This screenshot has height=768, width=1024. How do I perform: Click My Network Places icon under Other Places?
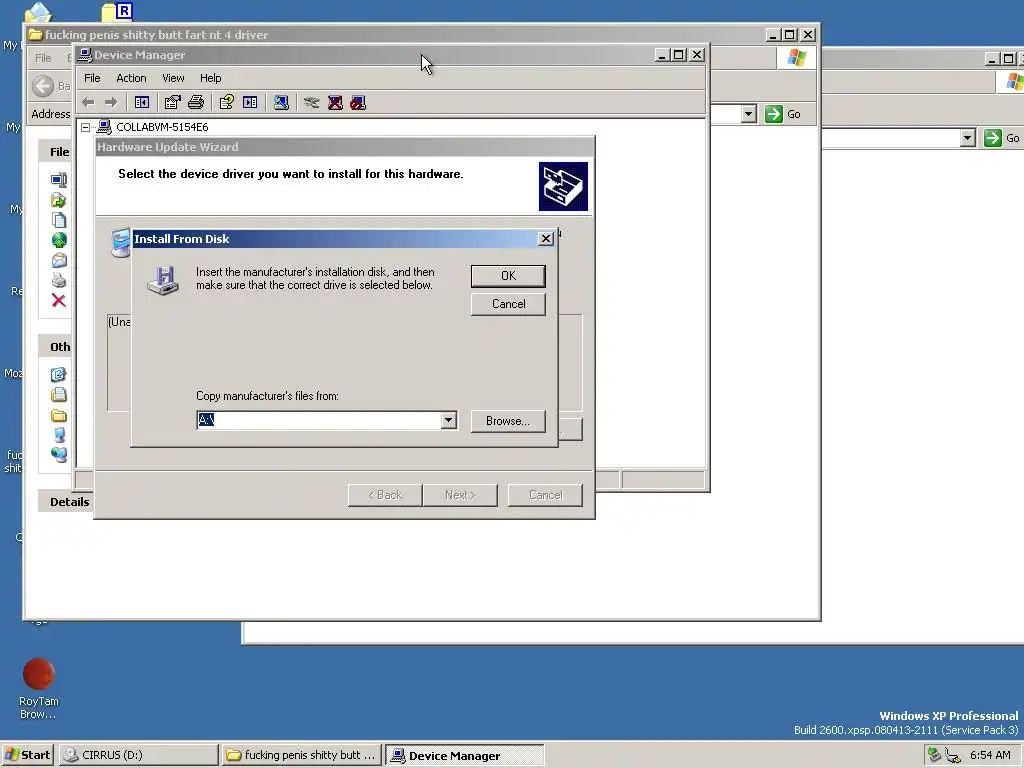coord(59,455)
